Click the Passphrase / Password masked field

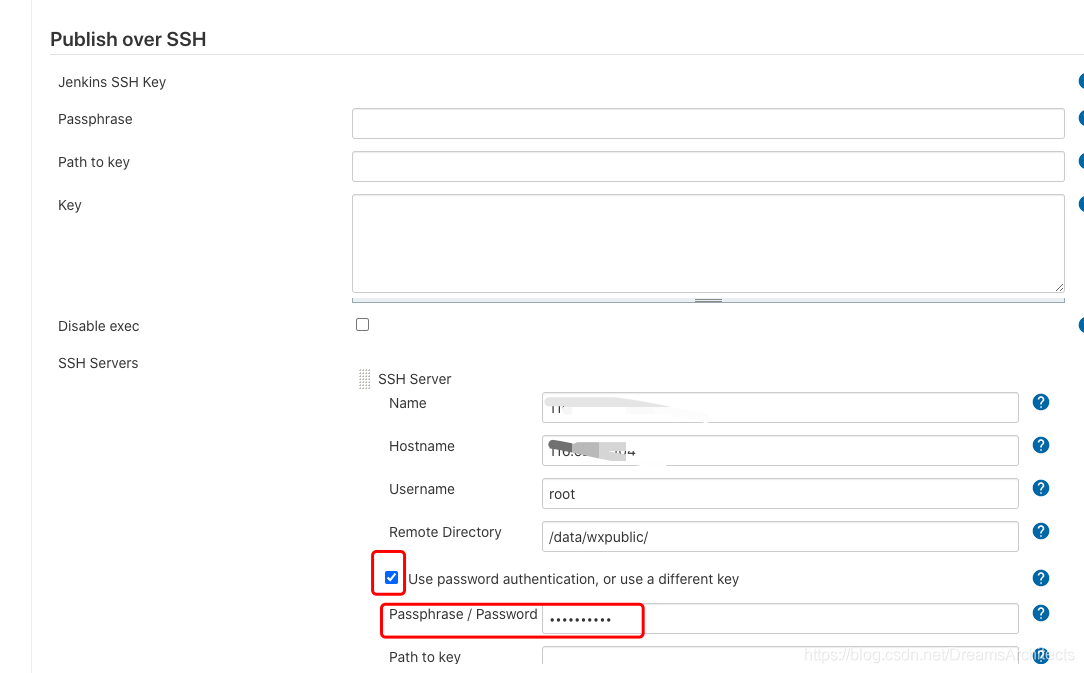[x=780, y=620]
